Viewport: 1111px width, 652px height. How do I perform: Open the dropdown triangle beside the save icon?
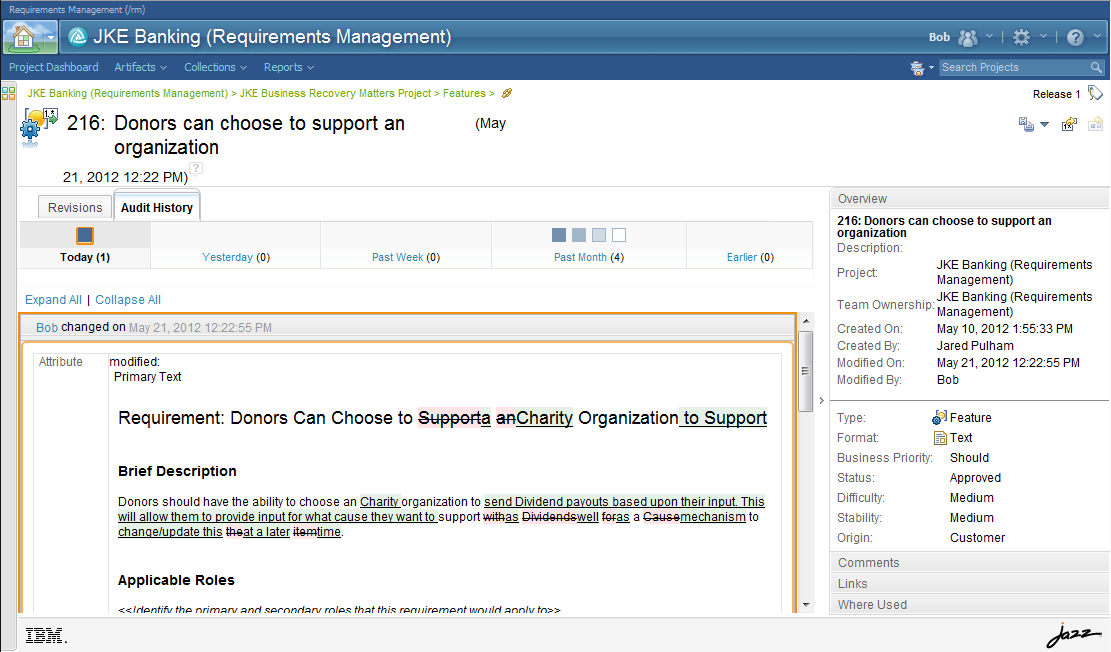pos(1044,125)
